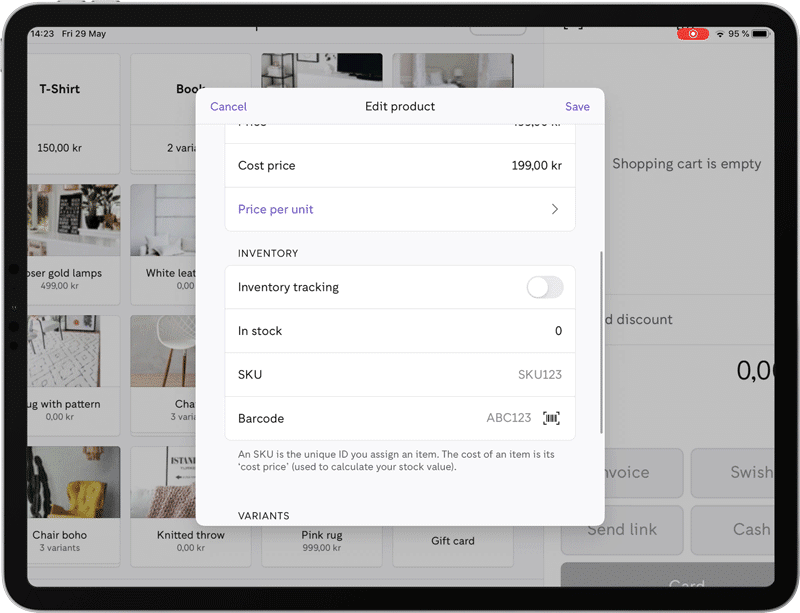Edit the In stock quantity field
This screenshot has height=613, width=800.
point(400,331)
